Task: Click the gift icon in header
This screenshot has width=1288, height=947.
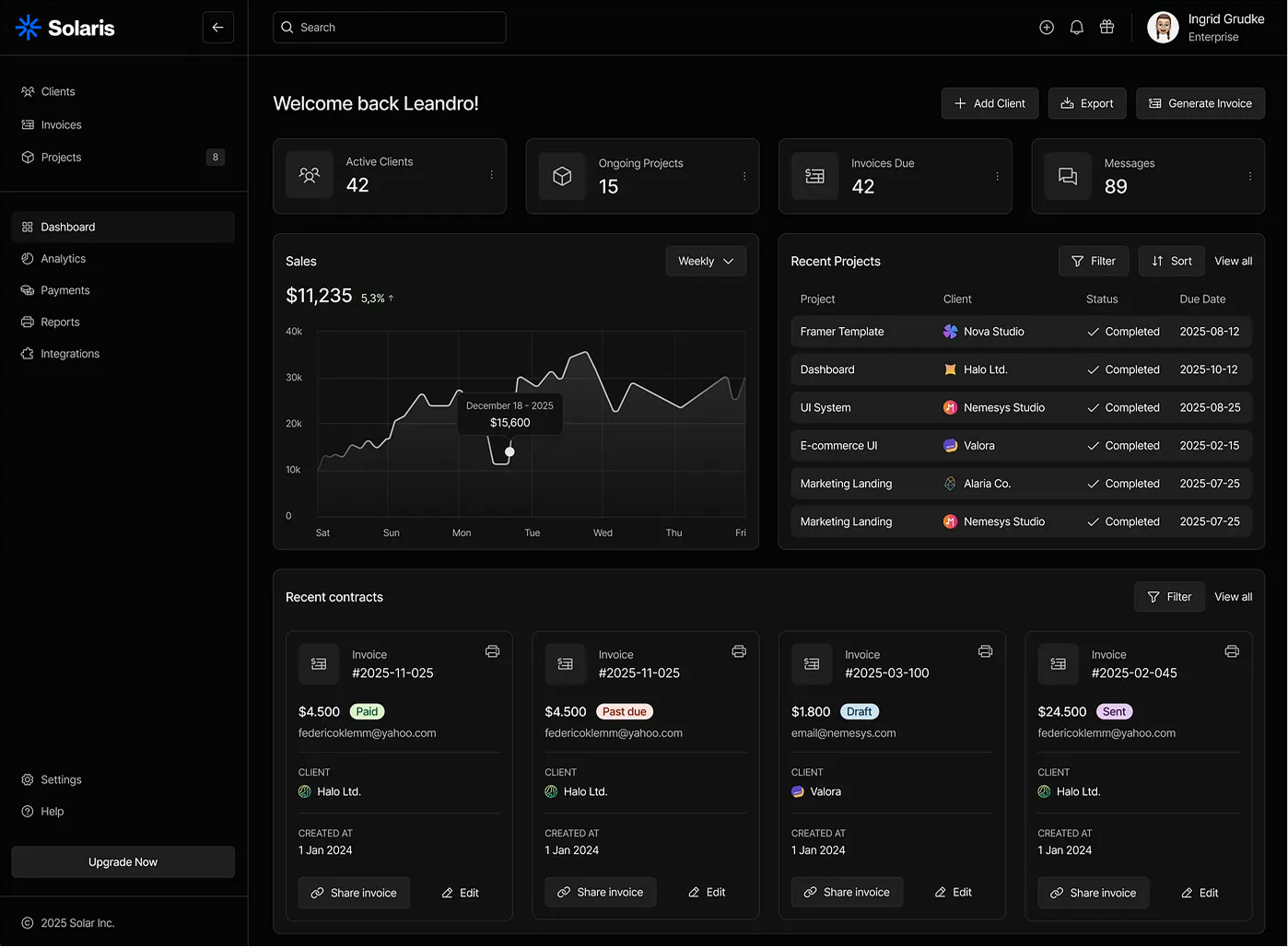Action: (x=1107, y=28)
